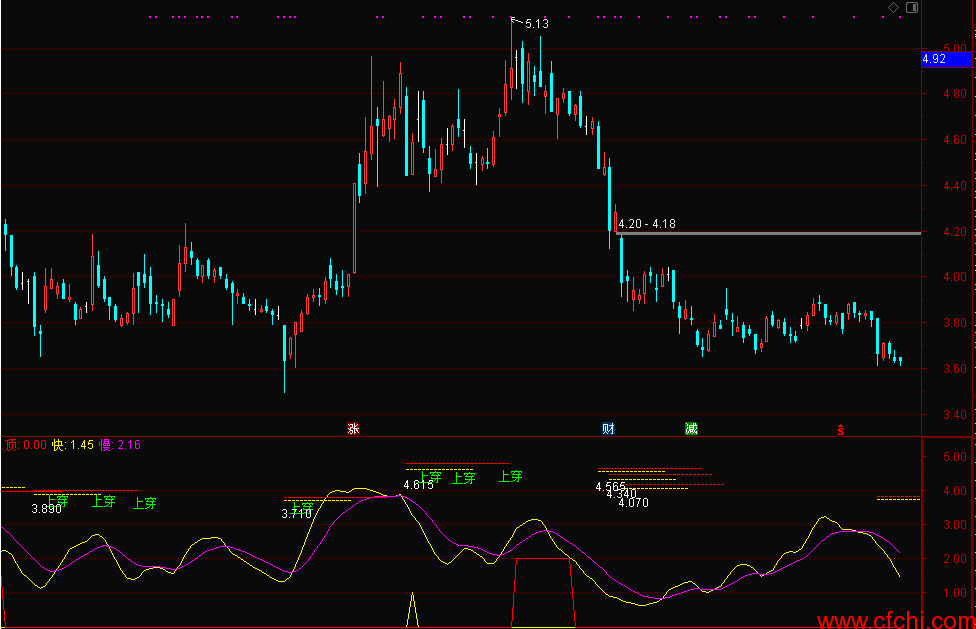Click the 3.710 level label
This screenshot has height=629, width=976.
coord(296,514)
